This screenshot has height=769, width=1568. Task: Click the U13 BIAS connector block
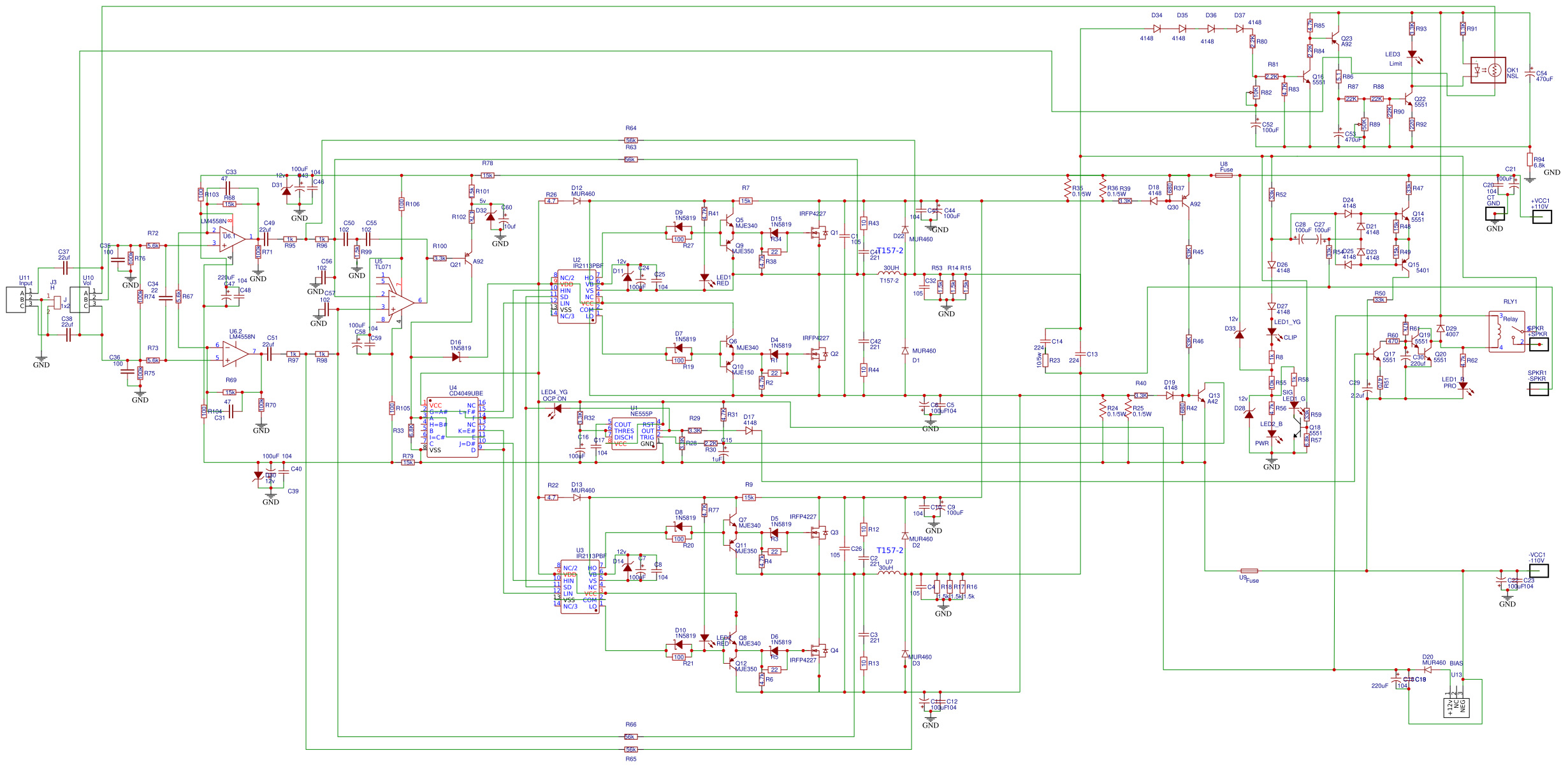point(1456,707)
